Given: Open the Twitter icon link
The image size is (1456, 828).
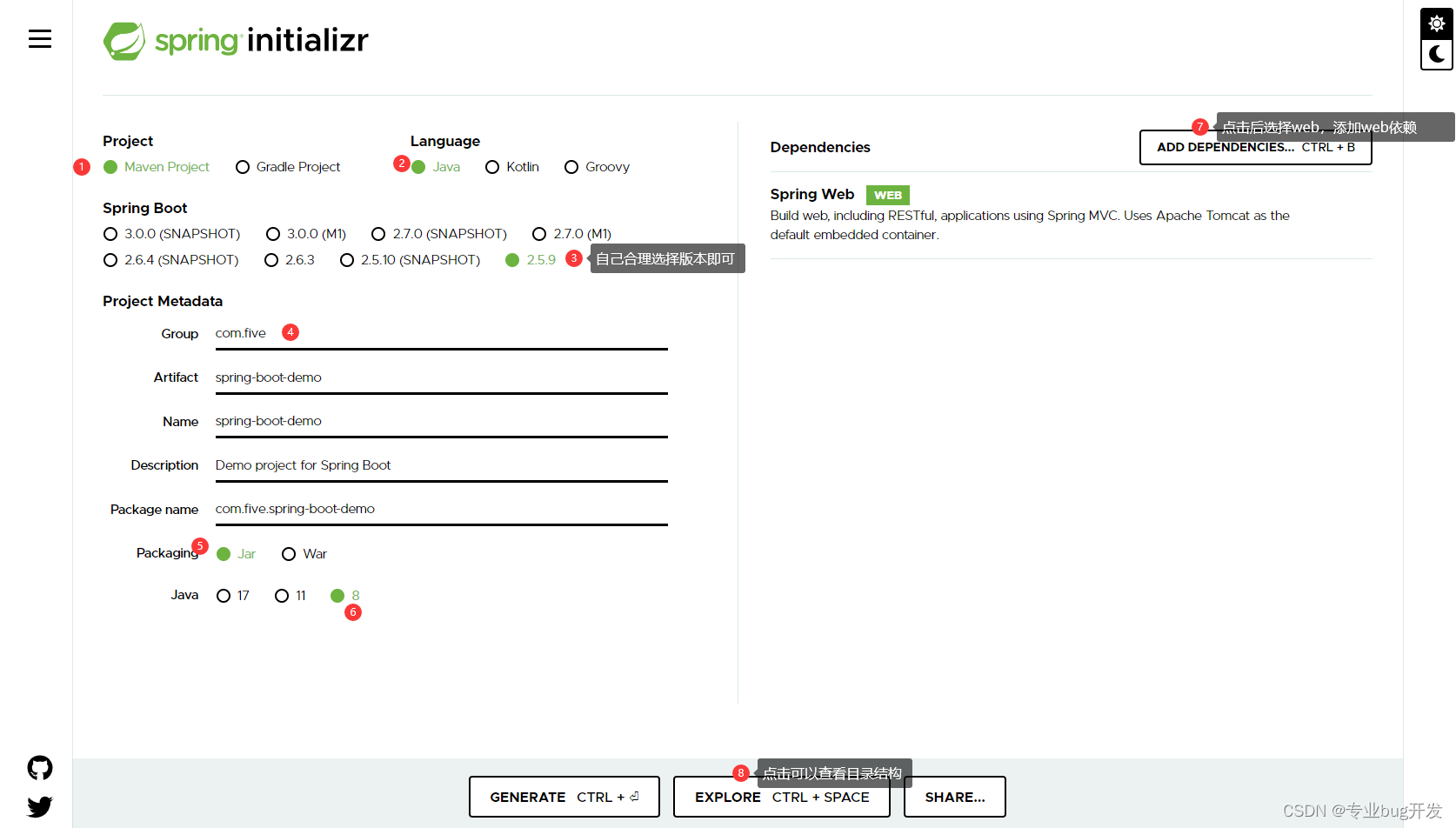Looking at the screenshot, I should tap(40, 807).
